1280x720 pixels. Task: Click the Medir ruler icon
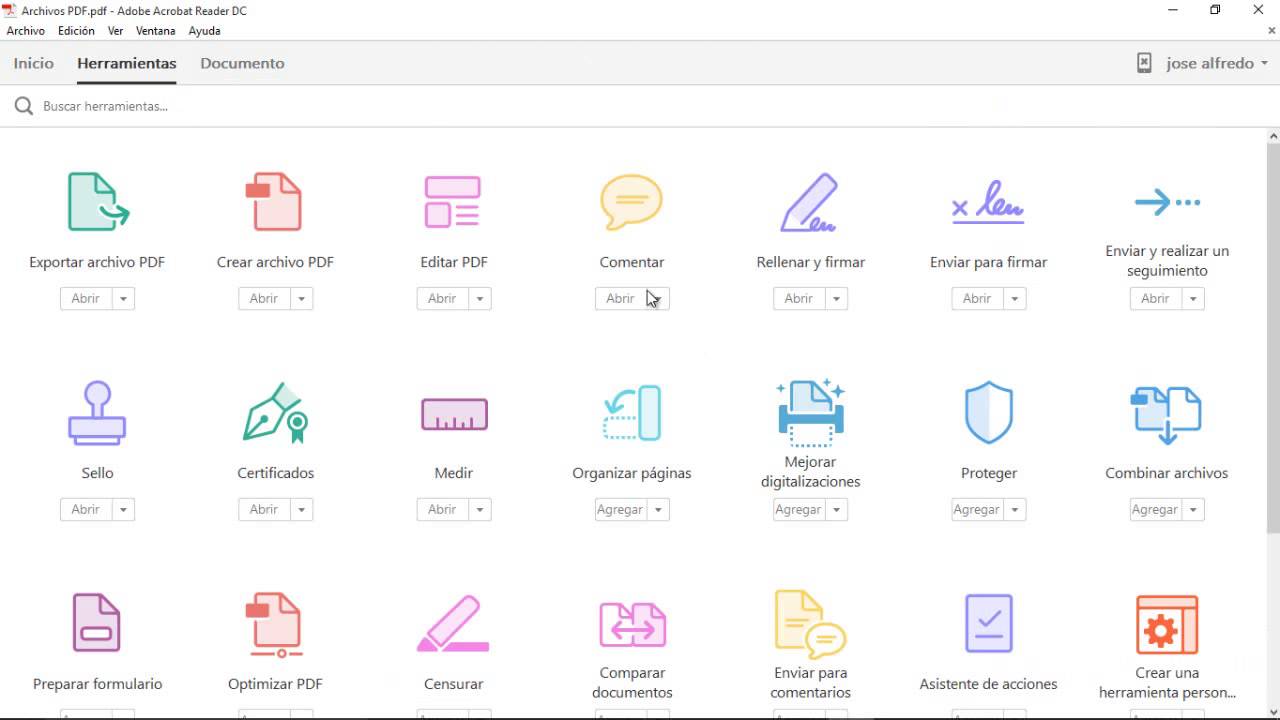pyautogui.click(x=454, y=413)
